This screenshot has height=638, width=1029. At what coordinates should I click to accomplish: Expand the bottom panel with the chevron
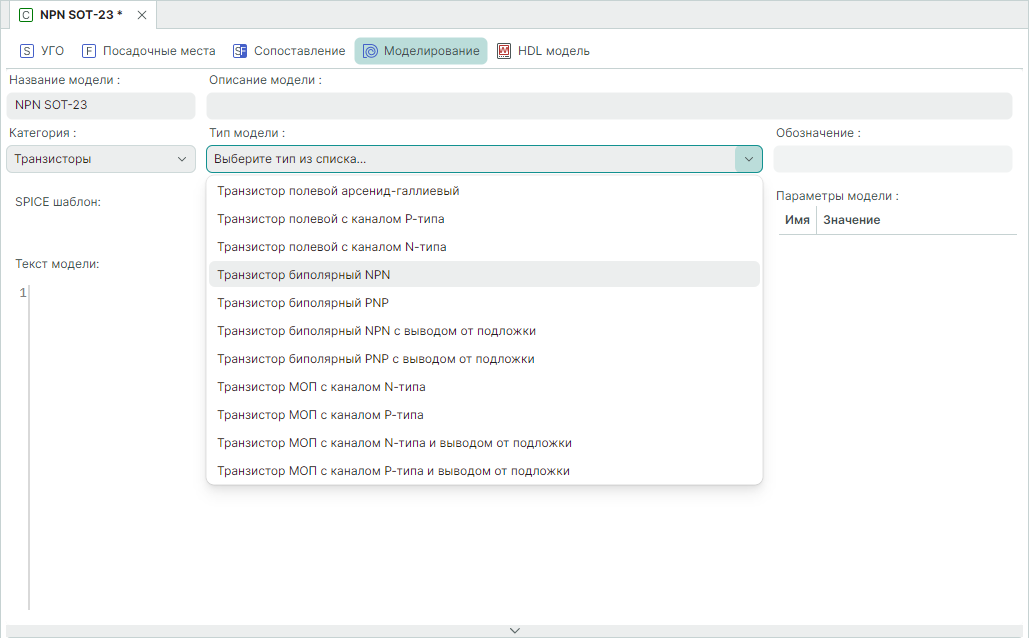click(x=514, y=630)
